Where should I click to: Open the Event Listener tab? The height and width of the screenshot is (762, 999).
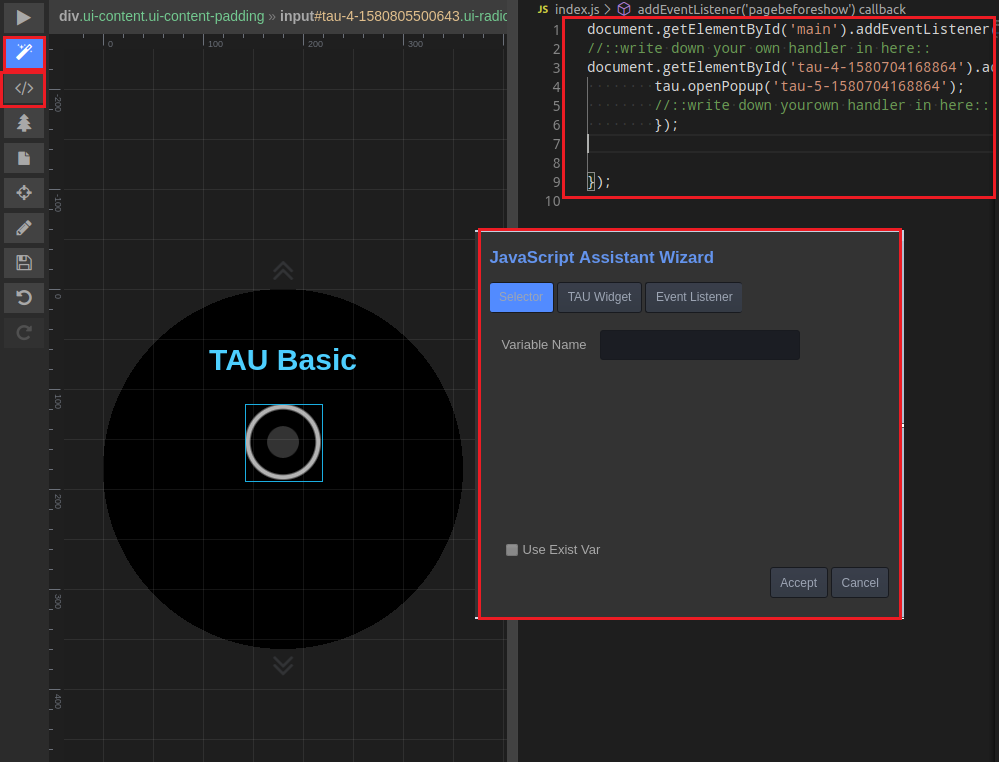click(x=693, y=297)
